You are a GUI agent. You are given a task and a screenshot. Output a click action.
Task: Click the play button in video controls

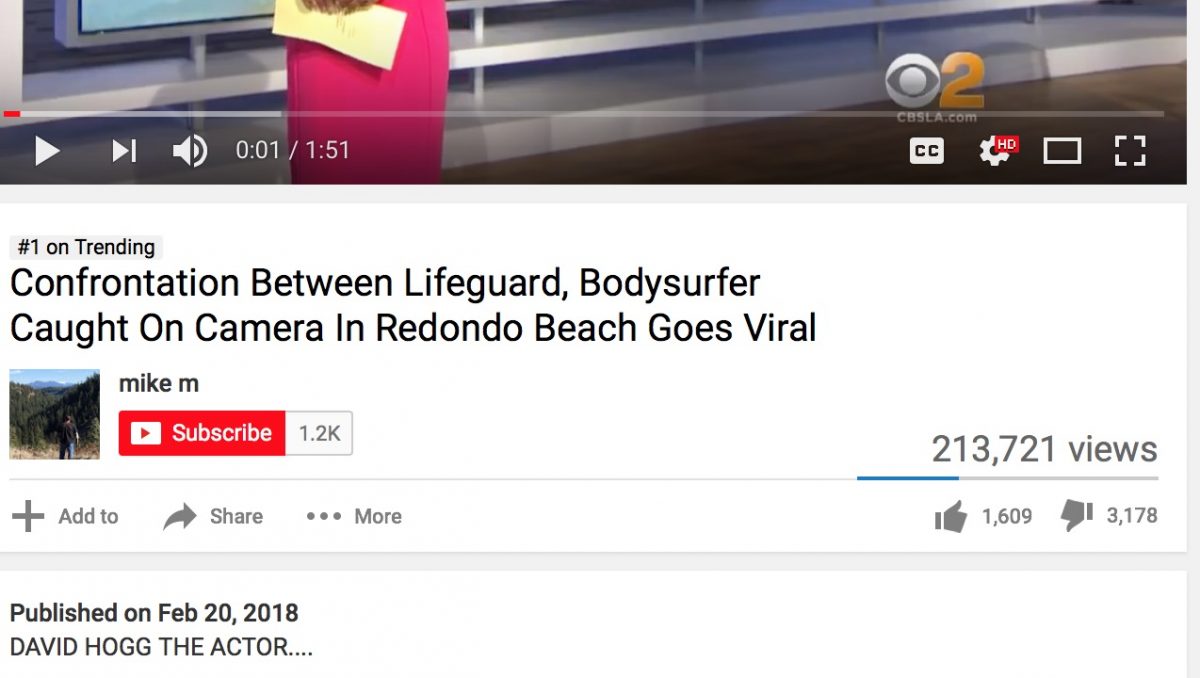pyautogui.click(x=47, y=151)
